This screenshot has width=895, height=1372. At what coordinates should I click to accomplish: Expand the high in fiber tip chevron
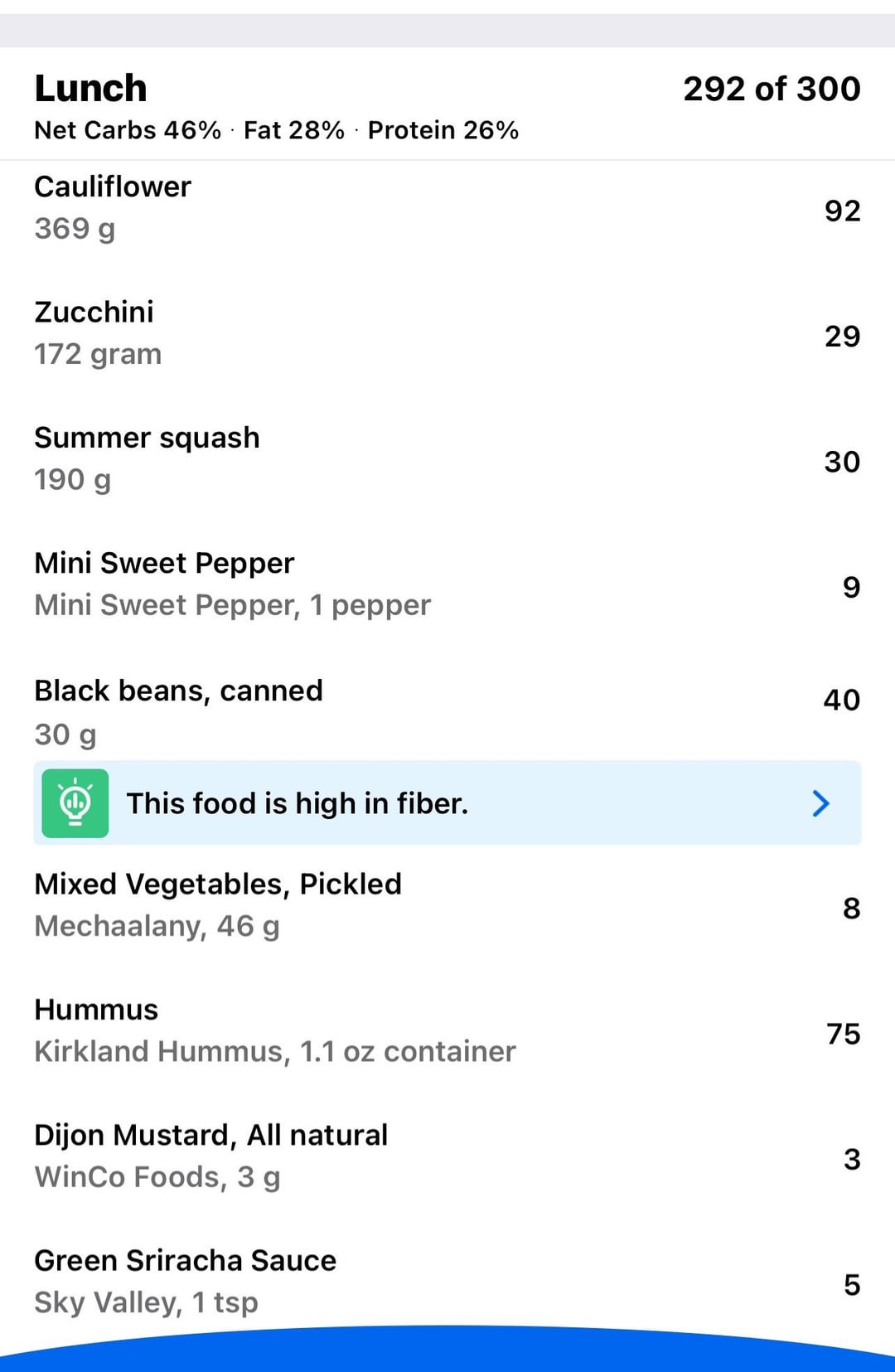click(820, 802)
